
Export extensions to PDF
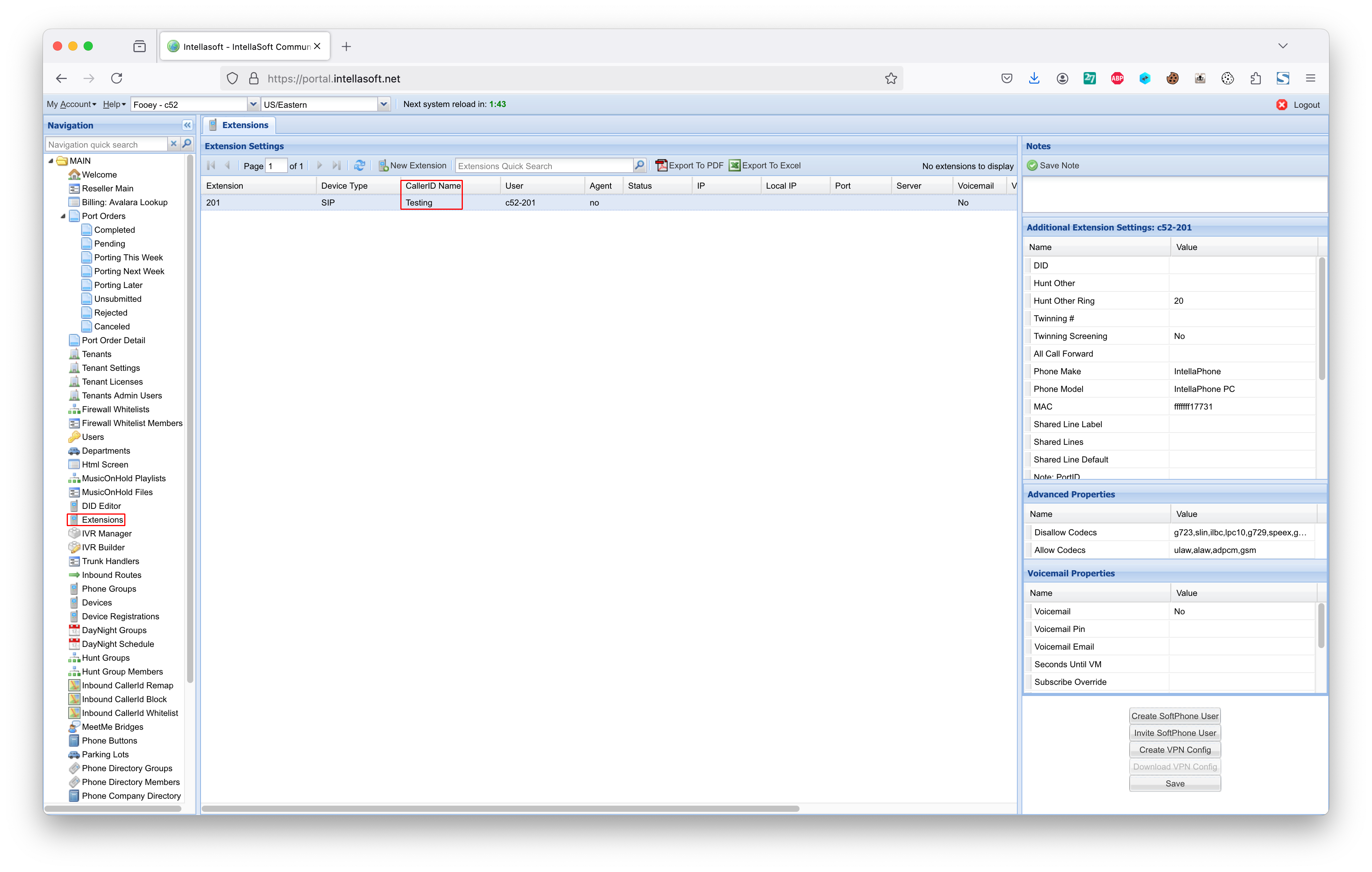coord(689,165)
